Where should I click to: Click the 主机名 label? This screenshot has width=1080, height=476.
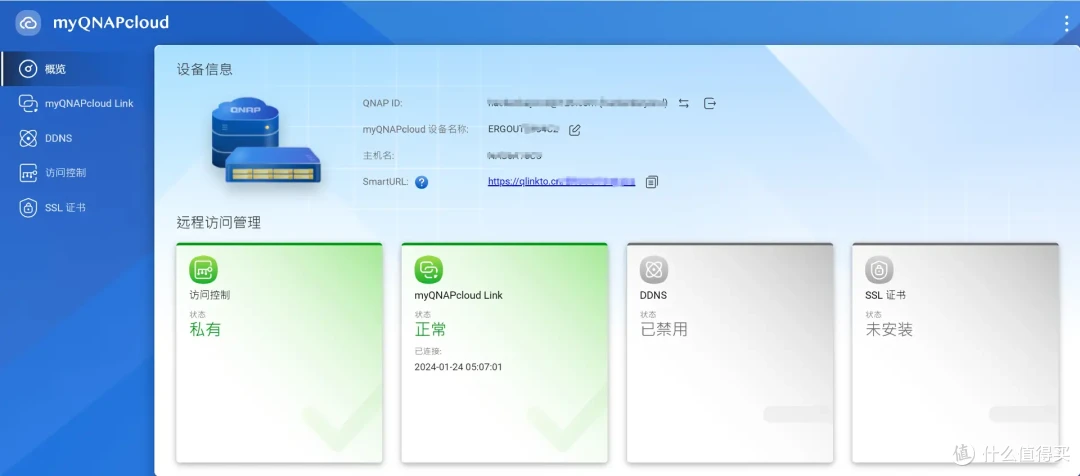tap(379, 156)
